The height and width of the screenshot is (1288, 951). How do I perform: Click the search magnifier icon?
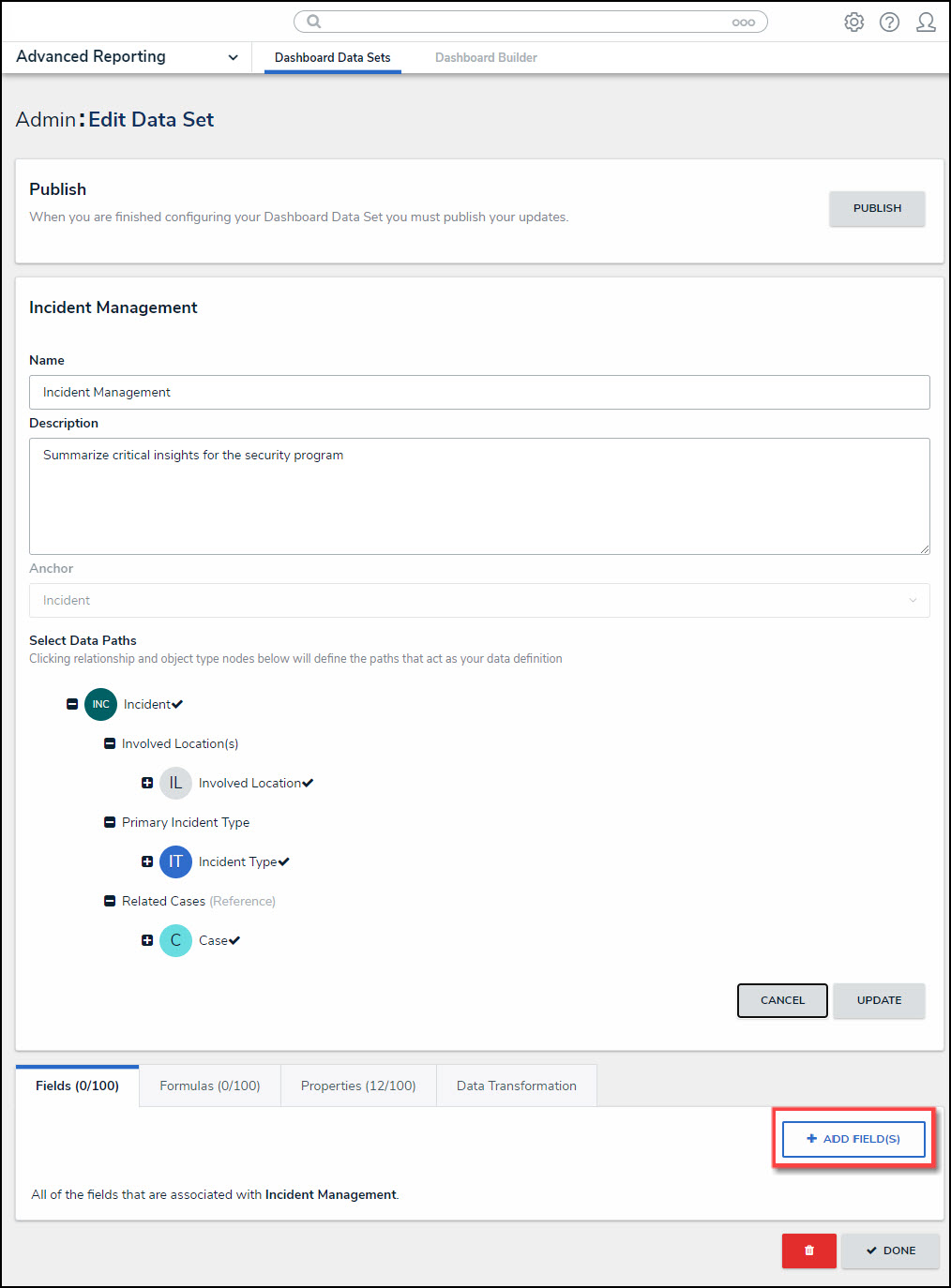(314, 22)
